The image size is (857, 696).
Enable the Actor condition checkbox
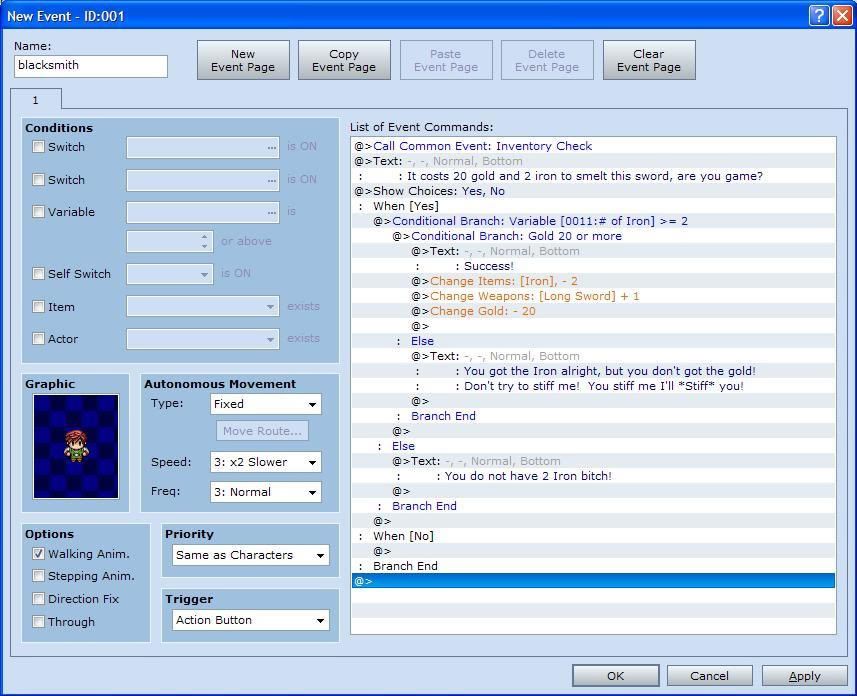pos(38,338)
